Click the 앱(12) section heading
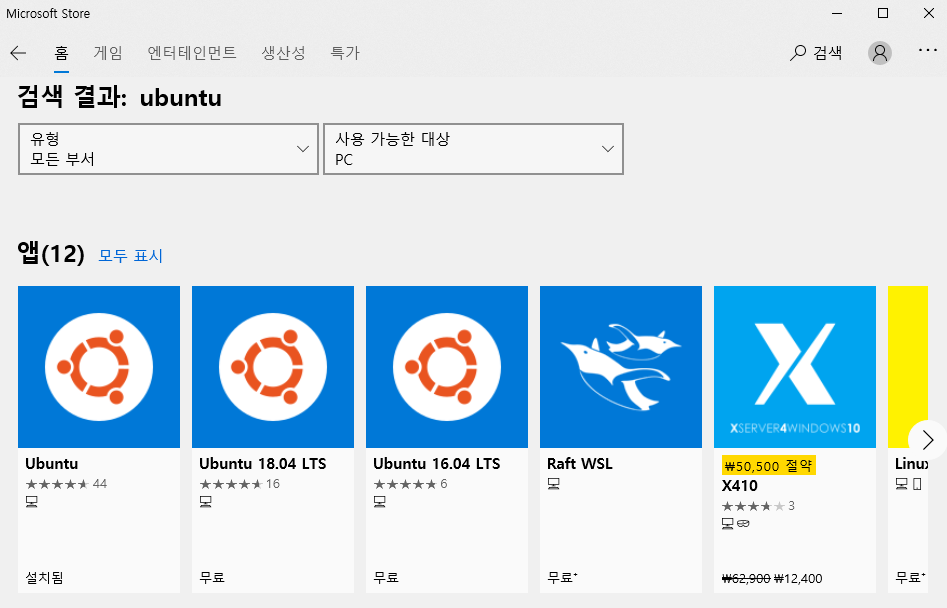Viewport: 947px width, 608px height. pos(51,254)
